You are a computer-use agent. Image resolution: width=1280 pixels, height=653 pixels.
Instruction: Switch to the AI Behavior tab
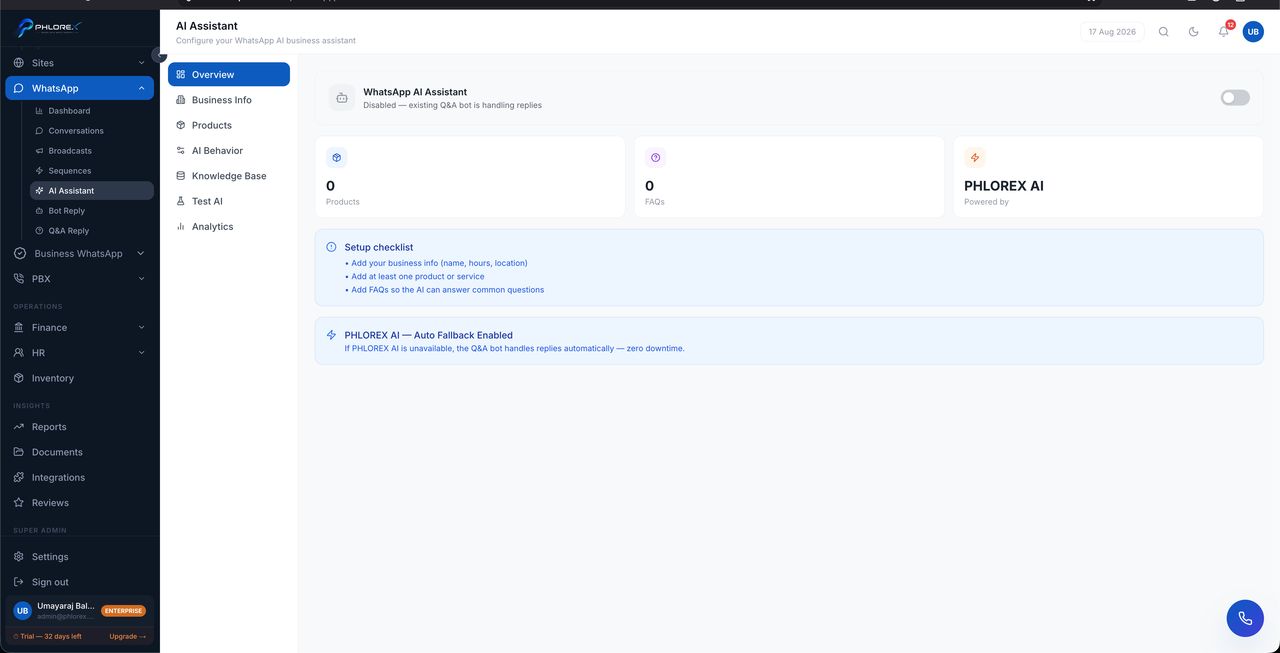click(229, 150)
